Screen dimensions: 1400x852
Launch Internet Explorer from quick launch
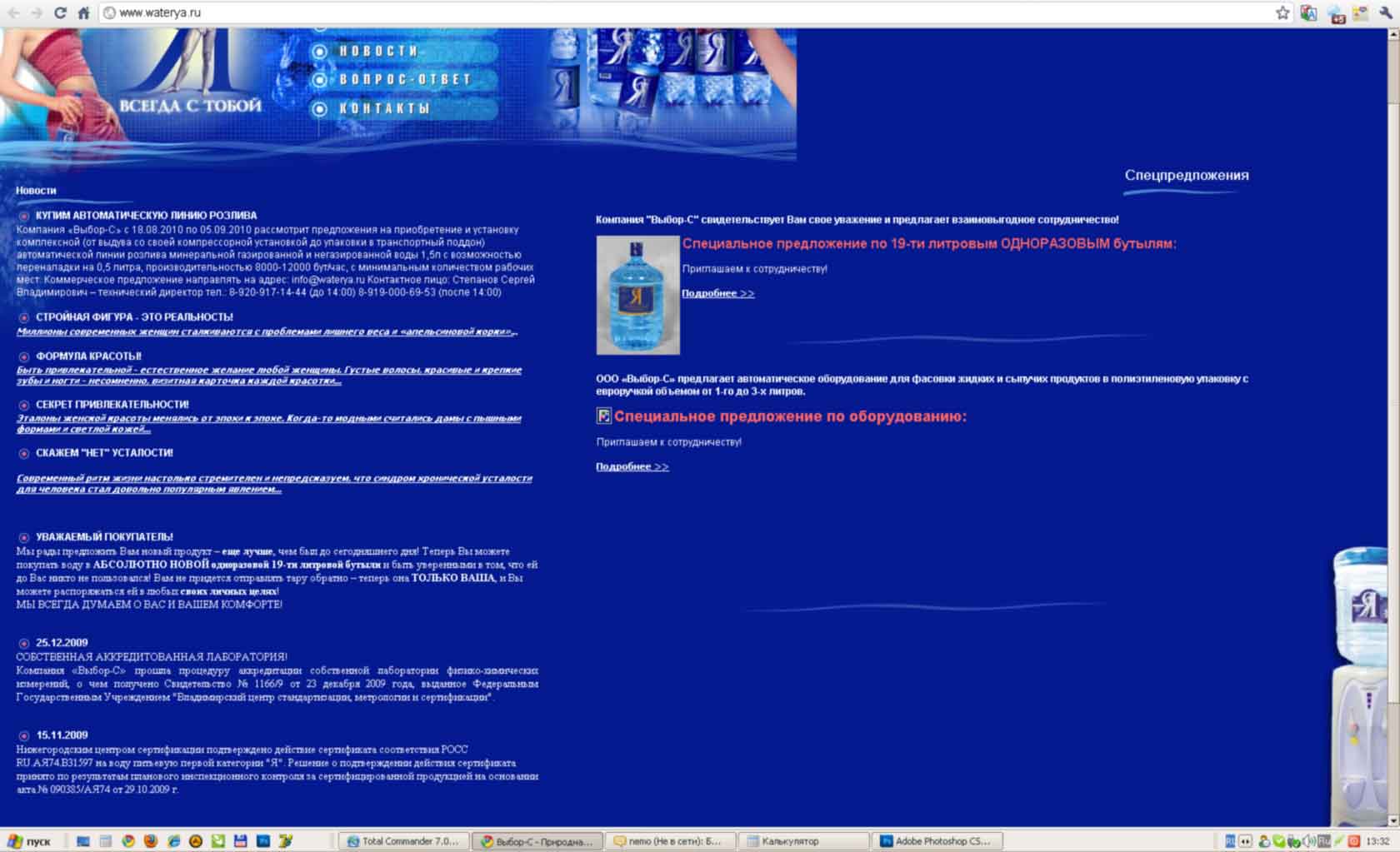tap(173, 841)
